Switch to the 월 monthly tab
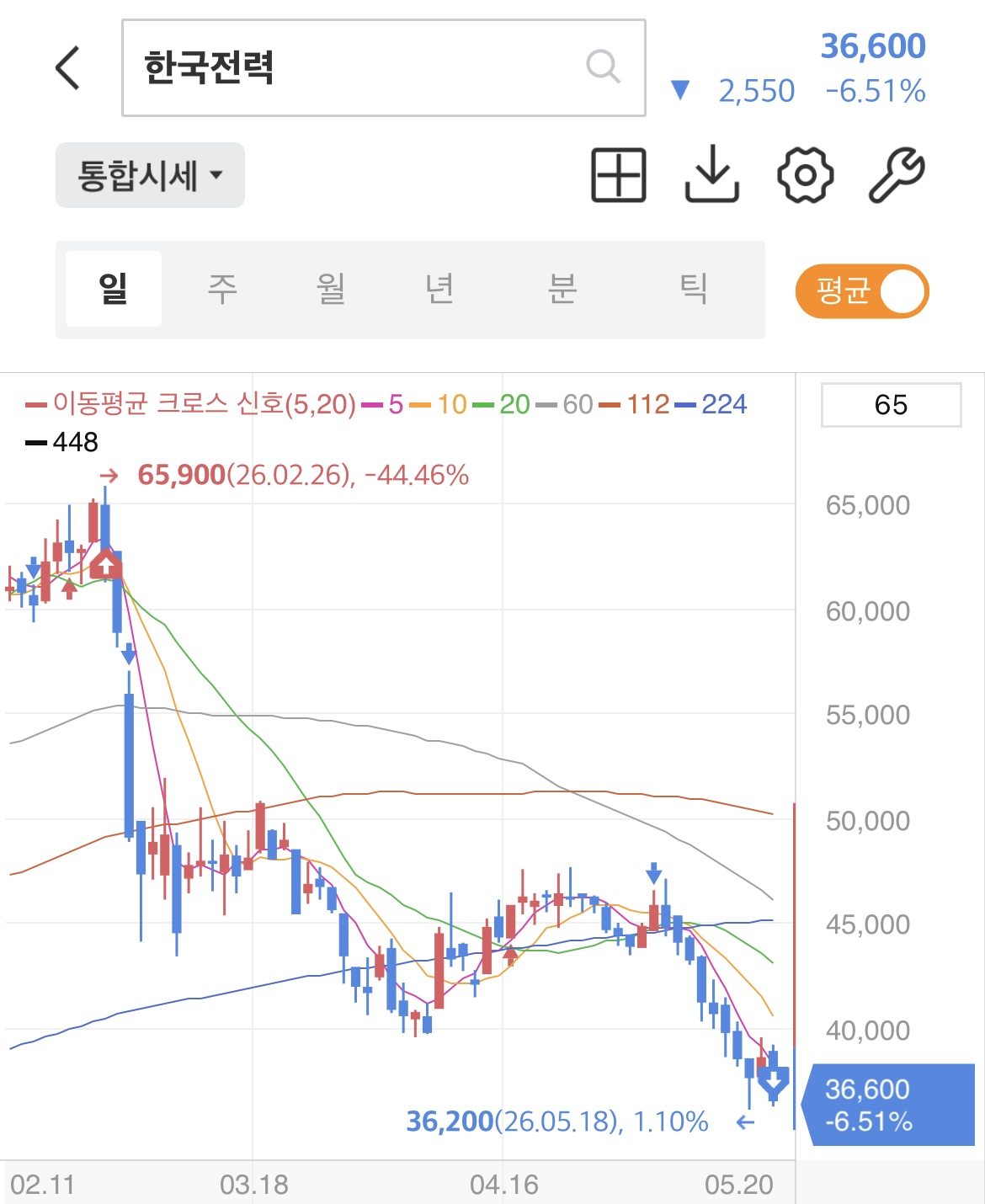Viewport: 985px width, 1204px height. [x=331, y=289]
